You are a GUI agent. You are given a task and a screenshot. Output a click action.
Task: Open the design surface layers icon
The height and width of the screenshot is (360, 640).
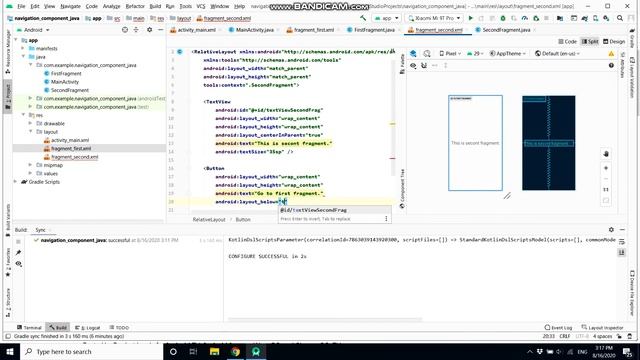click(413, 53)
